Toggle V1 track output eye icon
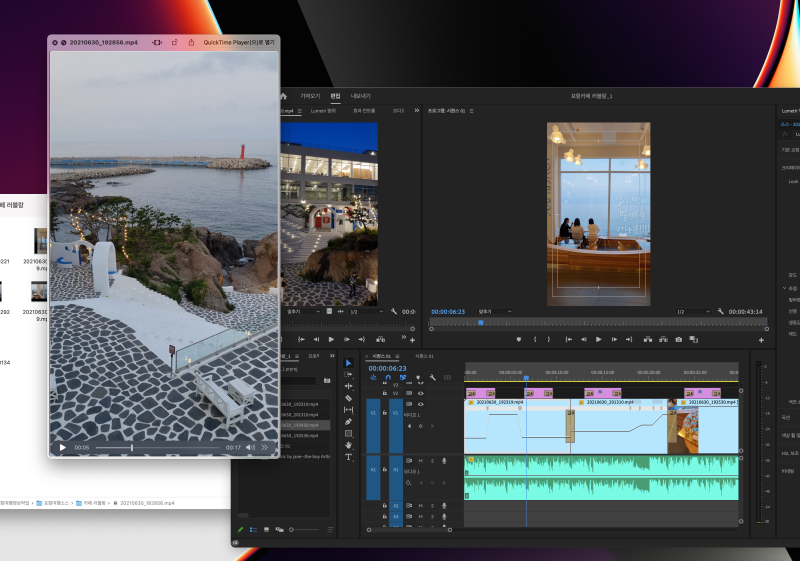 pos(420,404)
